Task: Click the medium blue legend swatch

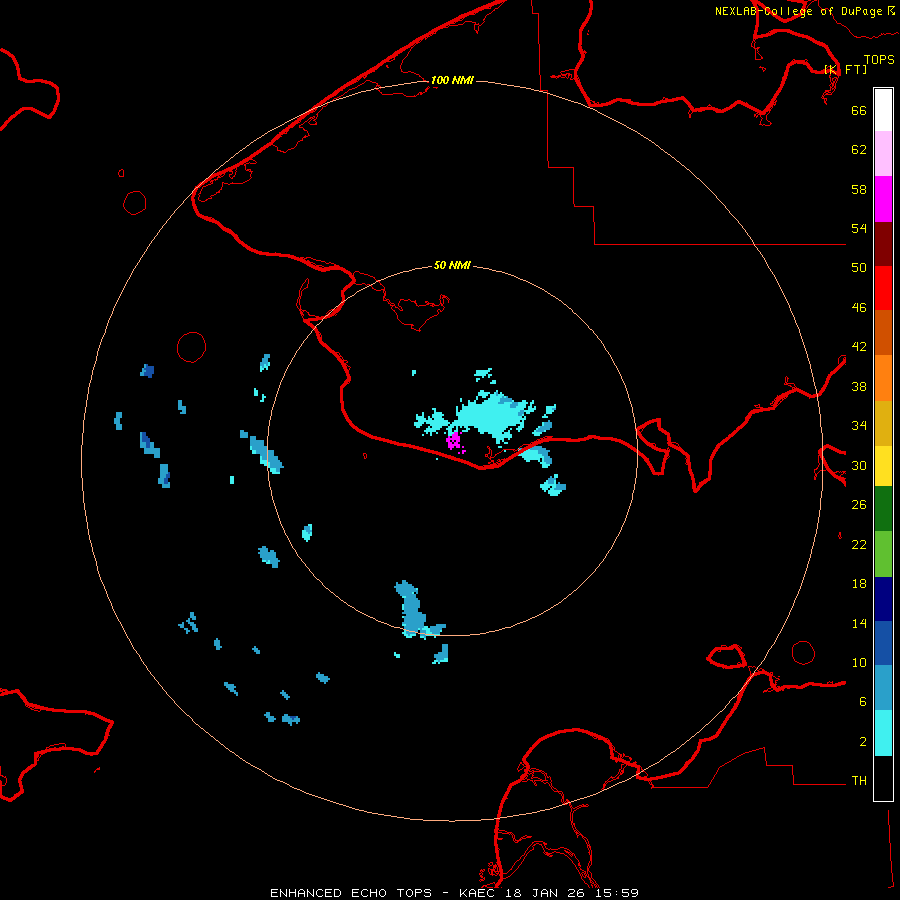Action: click(883, 643)
